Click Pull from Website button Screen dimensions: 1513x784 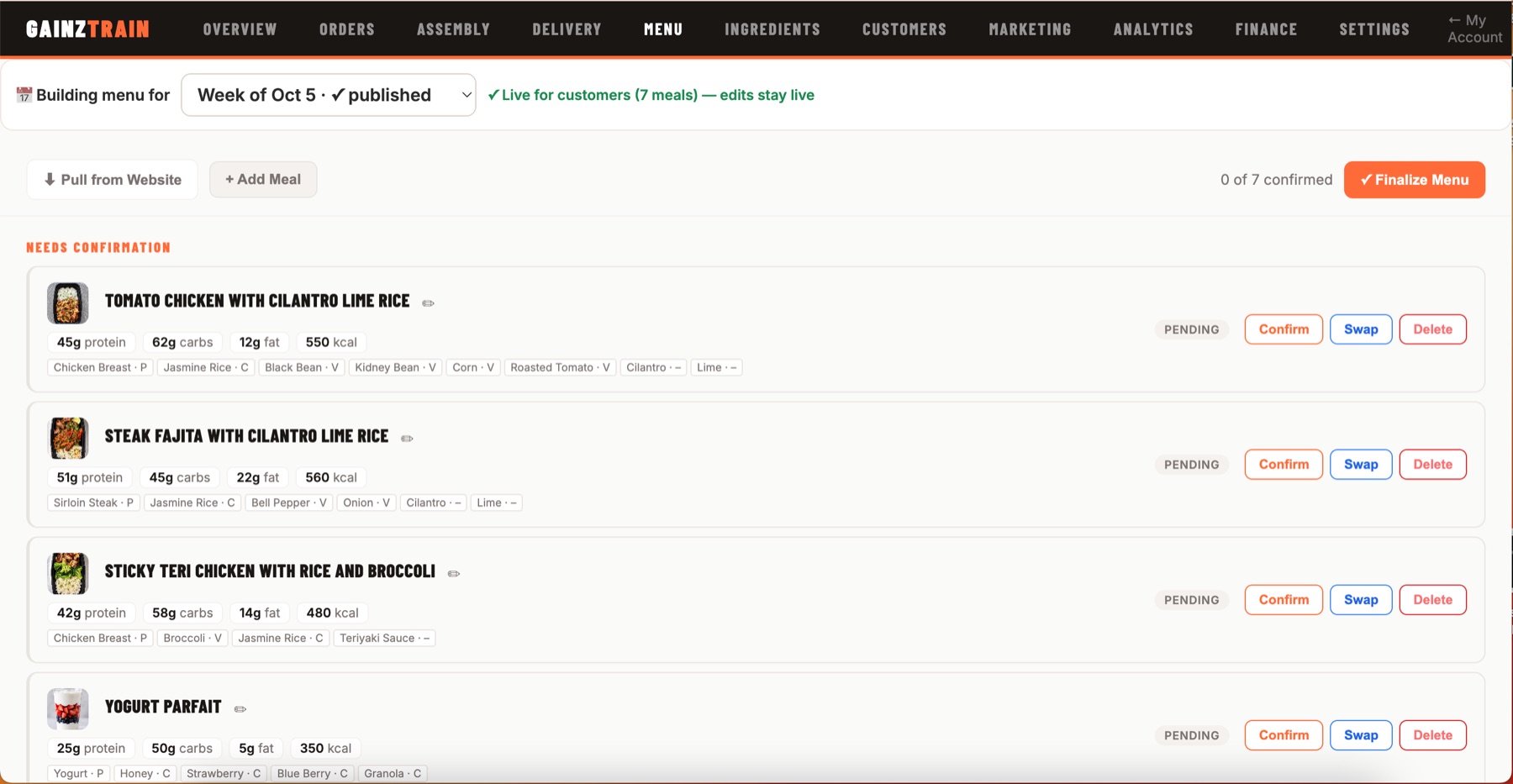tap(113, 180)
